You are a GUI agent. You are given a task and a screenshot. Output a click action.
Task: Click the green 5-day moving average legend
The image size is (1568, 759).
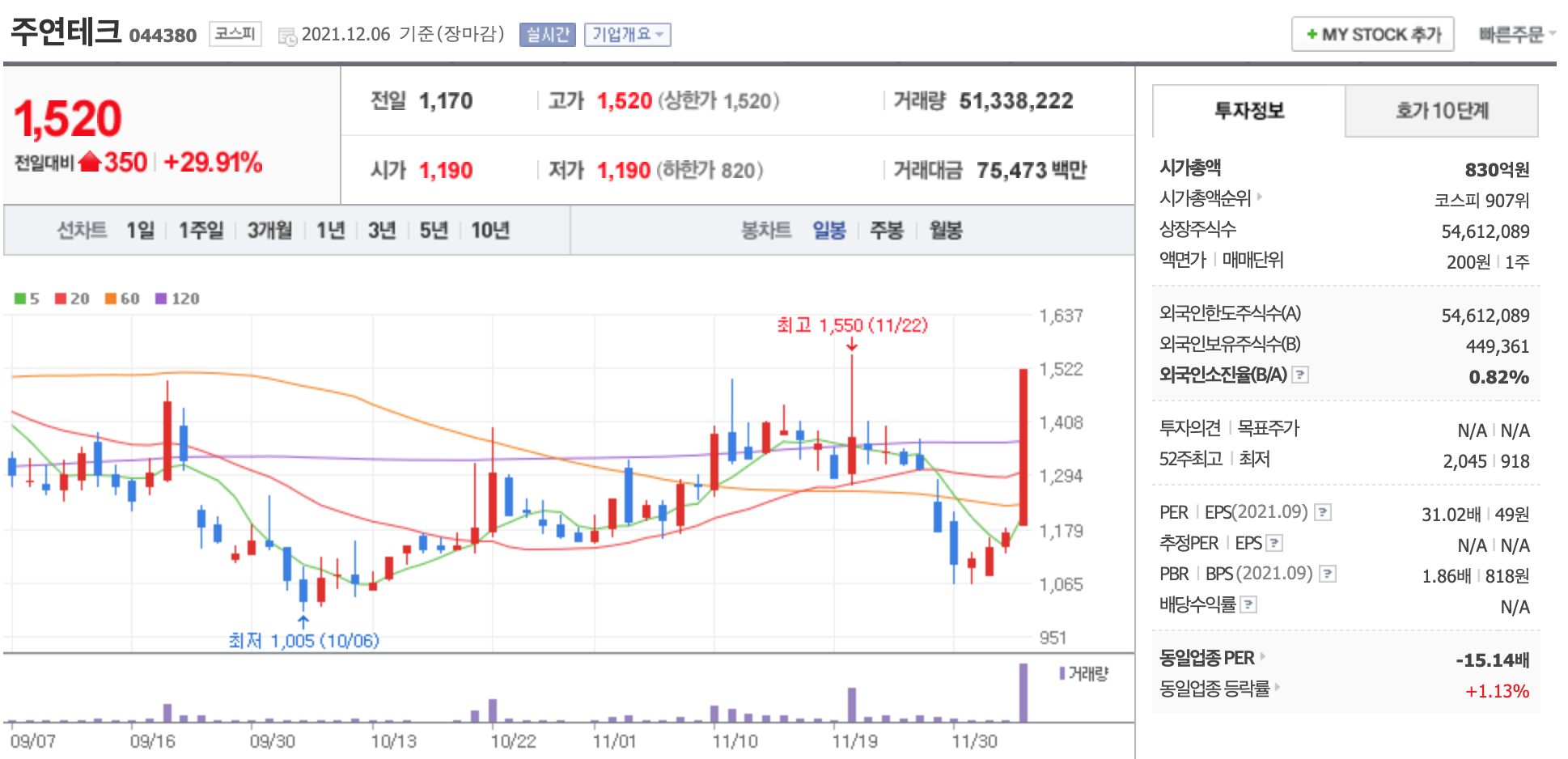27,299
